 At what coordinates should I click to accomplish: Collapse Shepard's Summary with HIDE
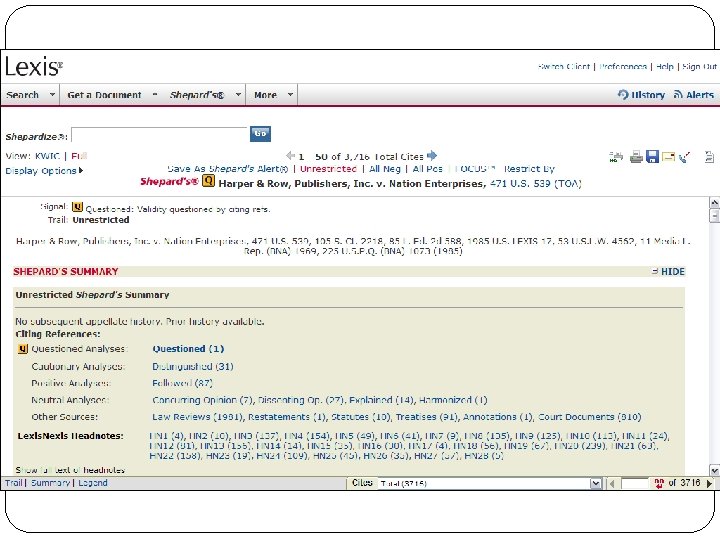[669, 271]
